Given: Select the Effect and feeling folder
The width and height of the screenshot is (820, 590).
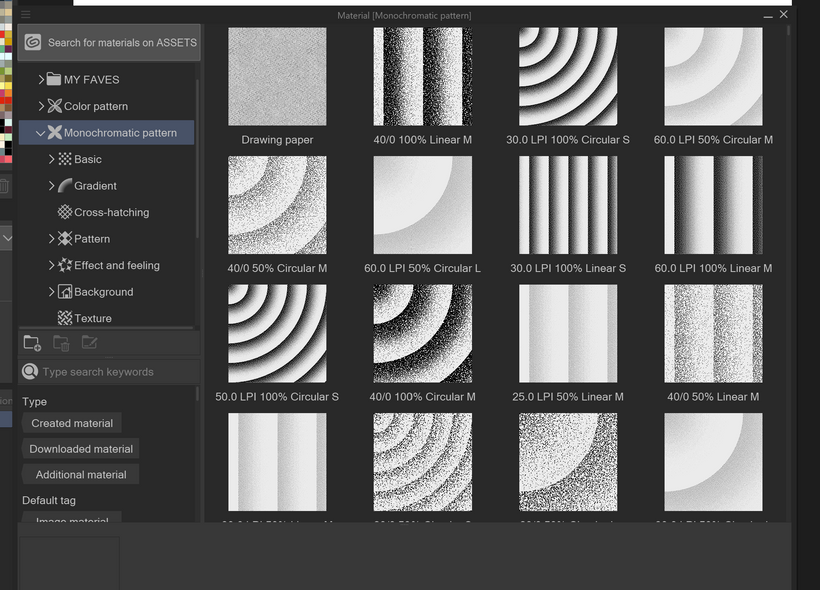Looking at the screenshot, I should 116,265.
